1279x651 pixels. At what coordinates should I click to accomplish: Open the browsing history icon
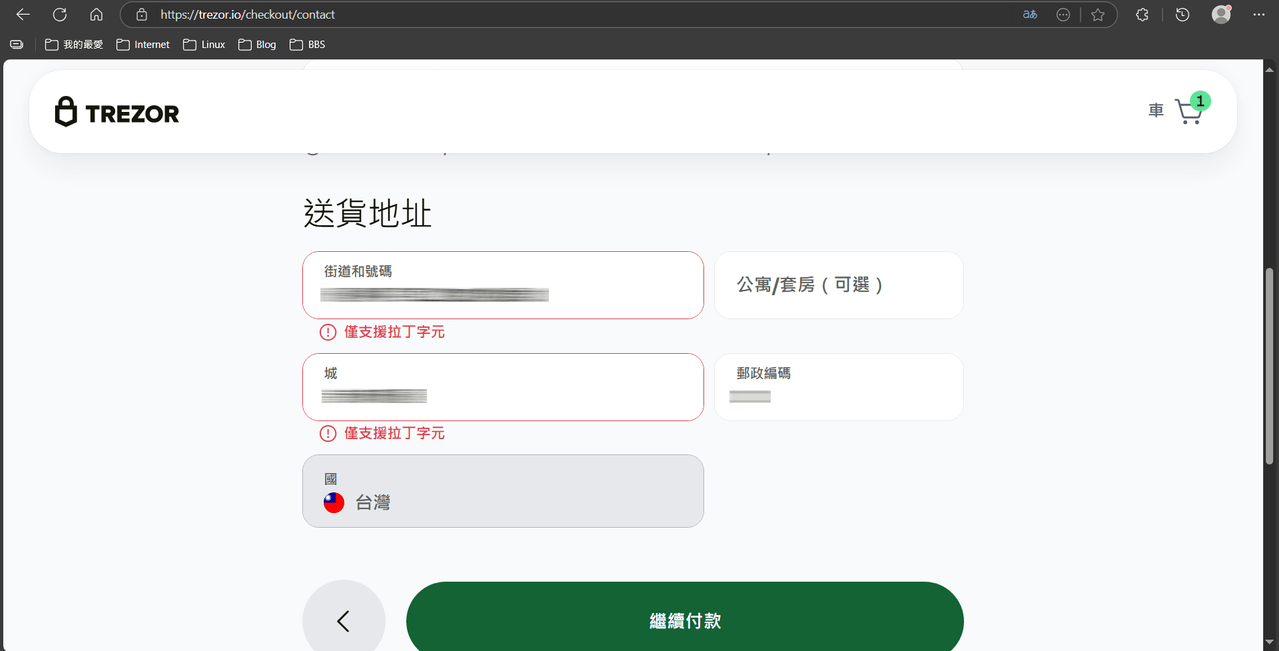click(x=1181, y=14)
